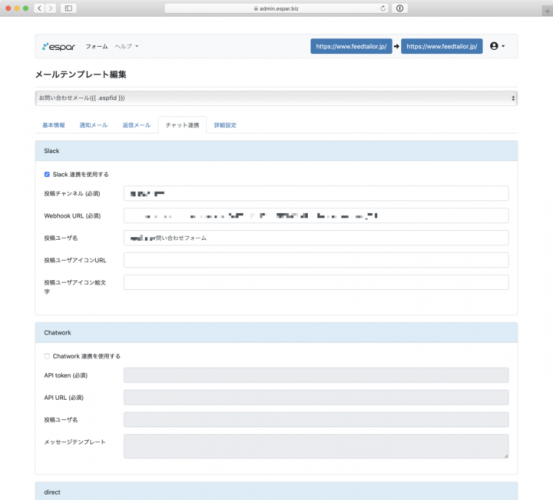Click the メールテンプレート編集 heading
Image resolution: width=553 pixels, height=500 pixels.
(81, 74)
